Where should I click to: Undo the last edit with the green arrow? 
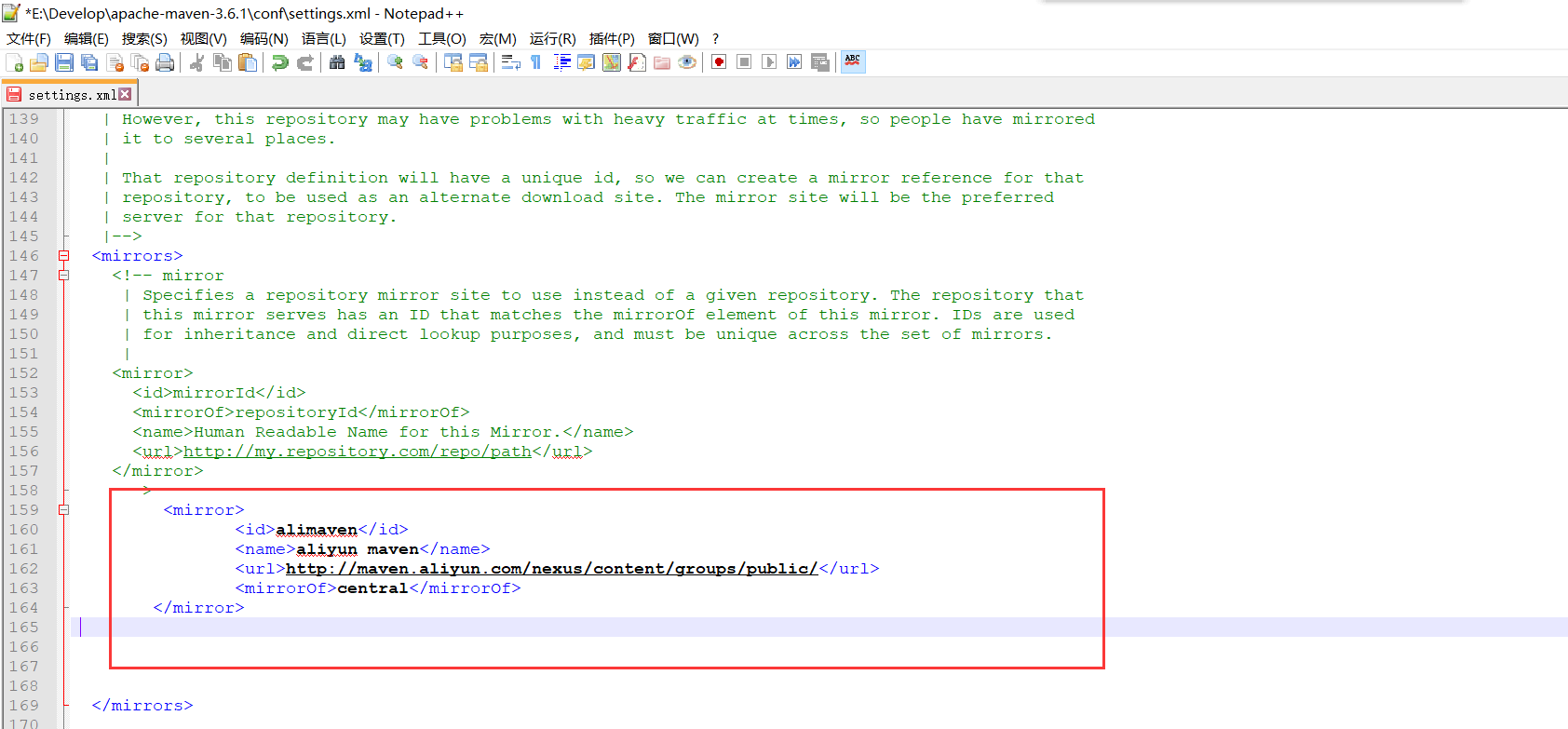point(280,62)
